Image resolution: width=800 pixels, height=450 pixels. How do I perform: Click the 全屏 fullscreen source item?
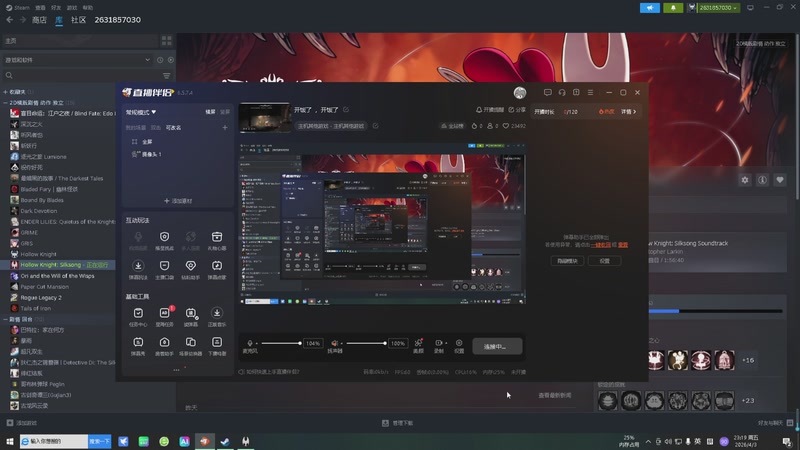coord(147,142)
